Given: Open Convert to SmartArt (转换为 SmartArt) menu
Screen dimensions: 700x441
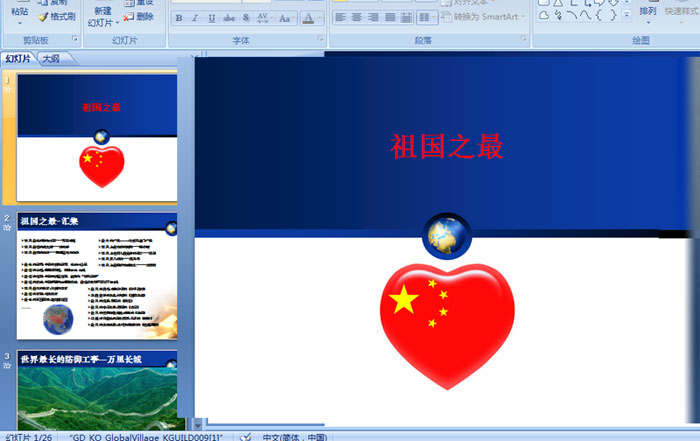Looking at the screenshot, I should [483, 17].
